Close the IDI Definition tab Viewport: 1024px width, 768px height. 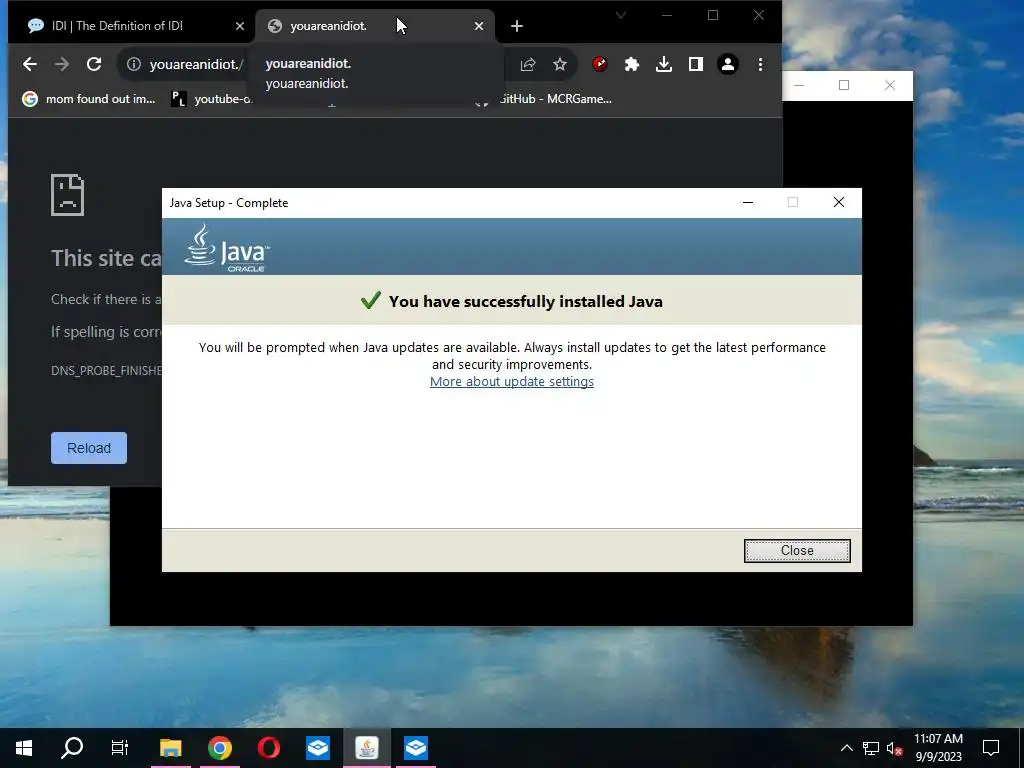click(x=240, y=26)
